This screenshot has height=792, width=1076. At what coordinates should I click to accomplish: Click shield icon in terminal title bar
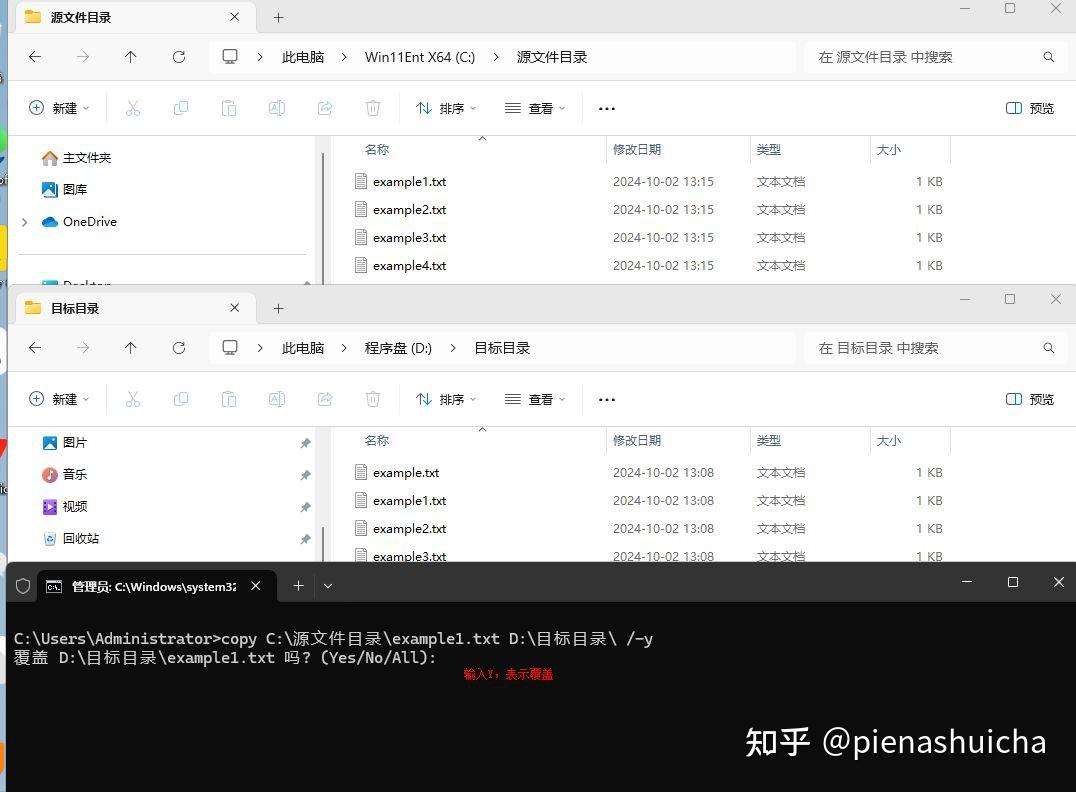point(23,586)
